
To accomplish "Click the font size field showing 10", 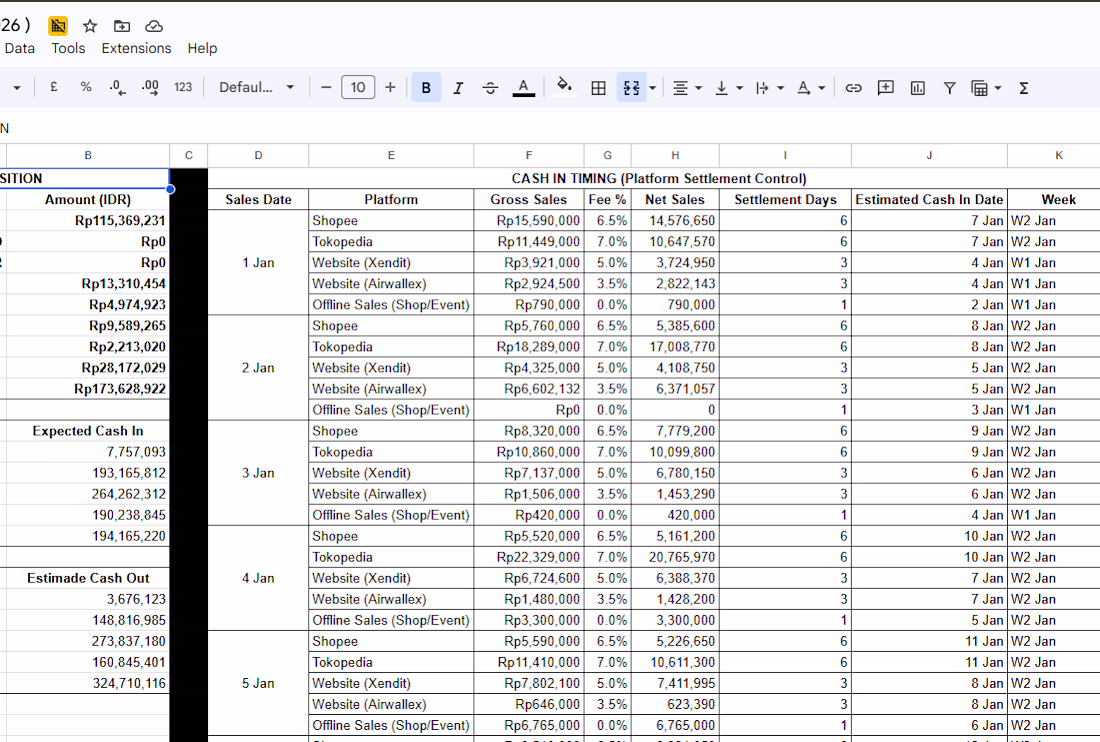I will pos(358,87).
